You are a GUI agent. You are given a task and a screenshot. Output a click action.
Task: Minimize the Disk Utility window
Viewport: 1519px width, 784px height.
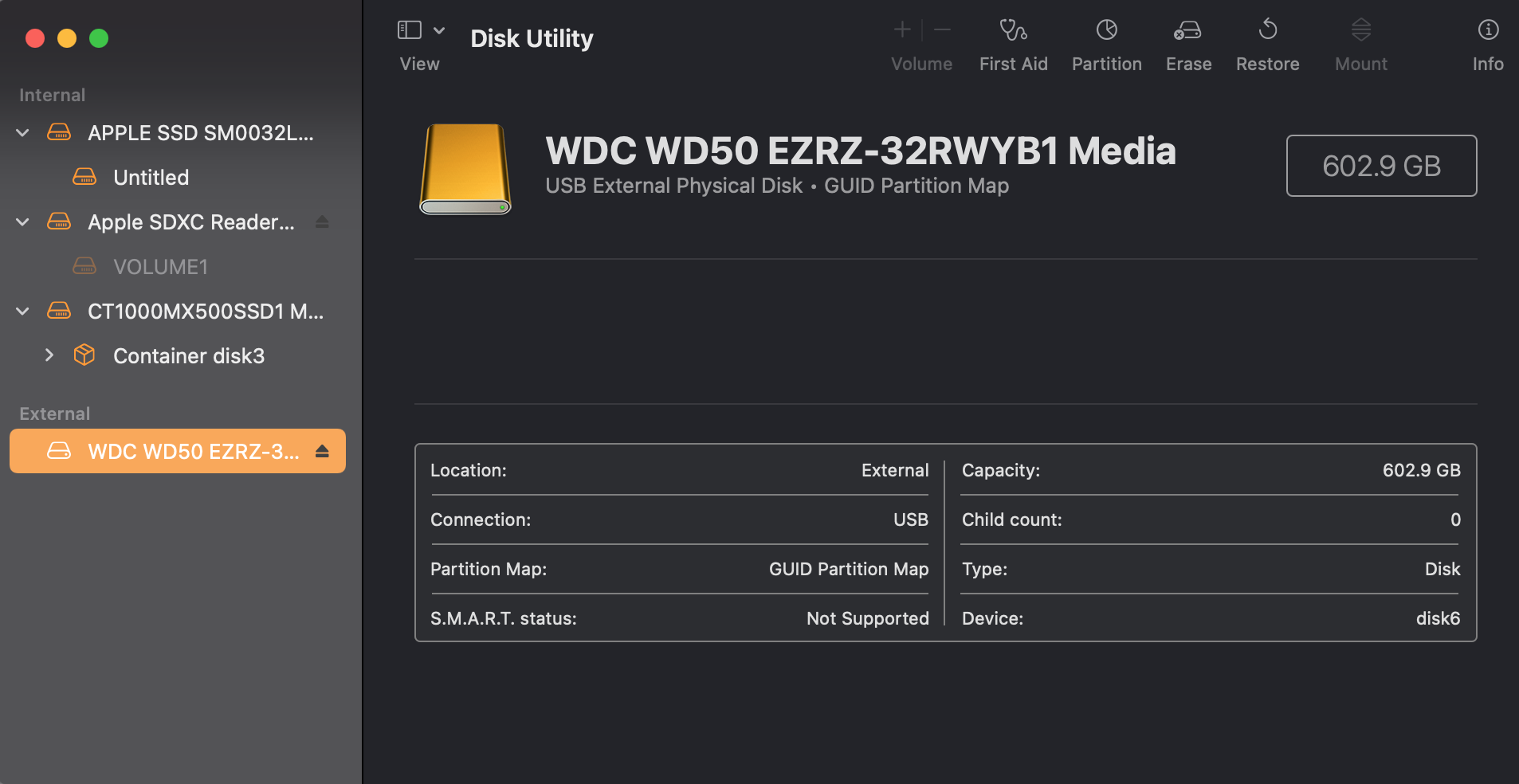(x=67, y=38)
